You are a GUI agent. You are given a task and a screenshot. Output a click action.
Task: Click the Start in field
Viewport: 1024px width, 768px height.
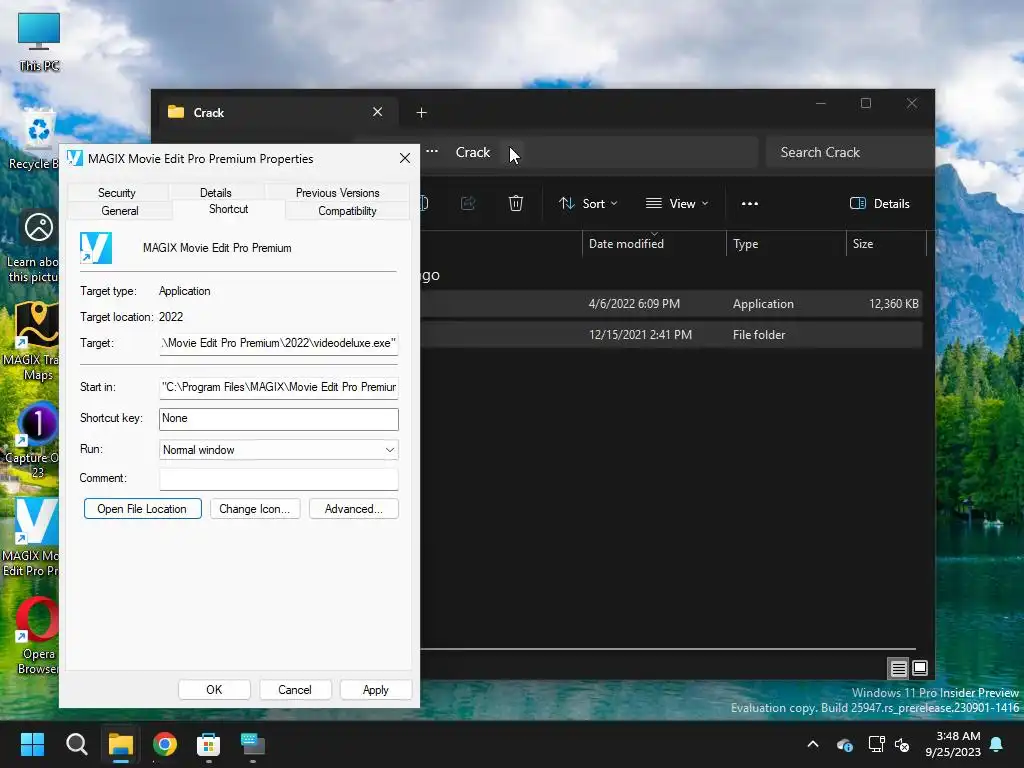click(x=279, y=387)
